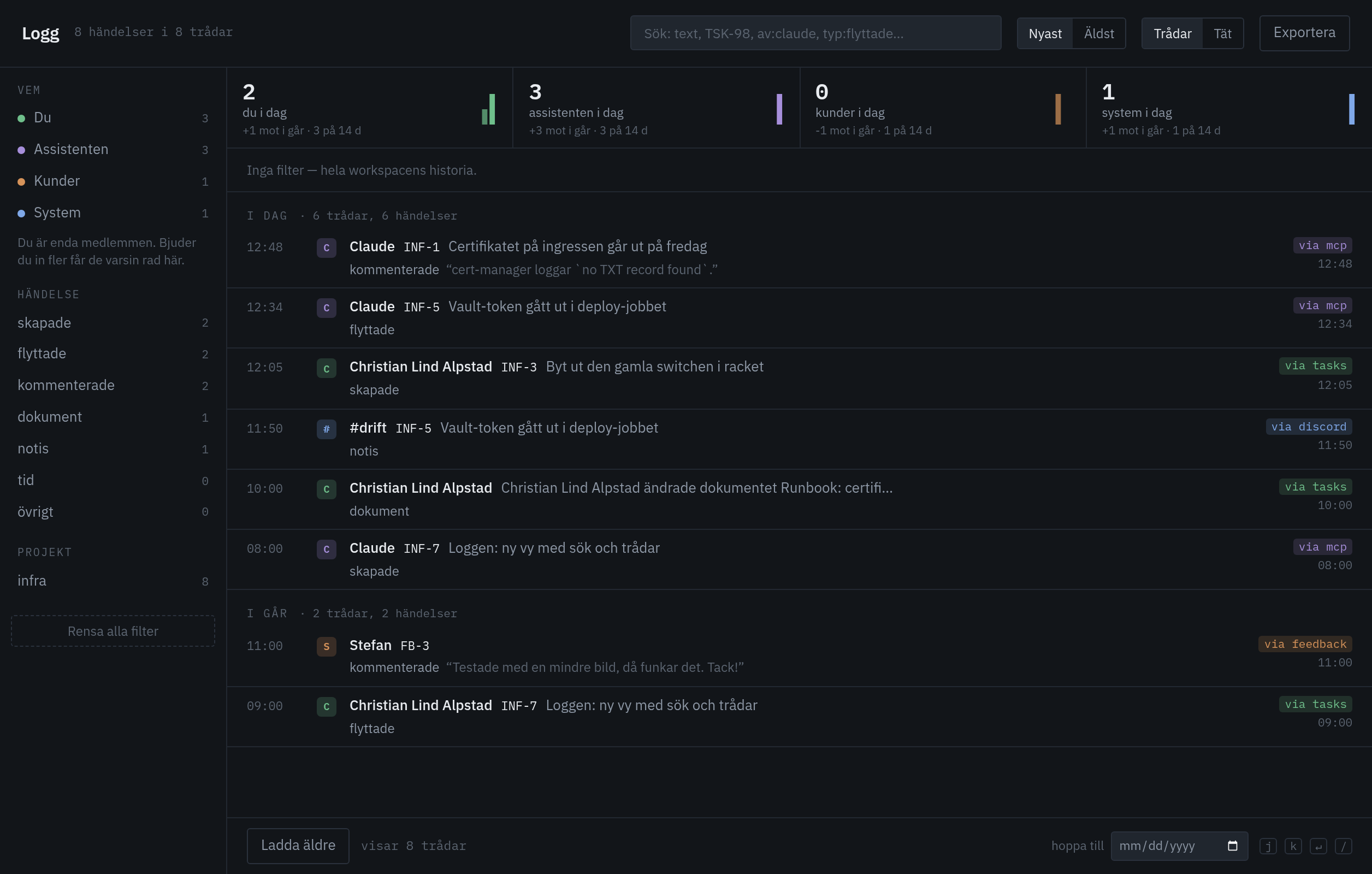Click the k keyboard shortcut key
The height and width of the screenshot is (874, 1372).
(1293, 846)
